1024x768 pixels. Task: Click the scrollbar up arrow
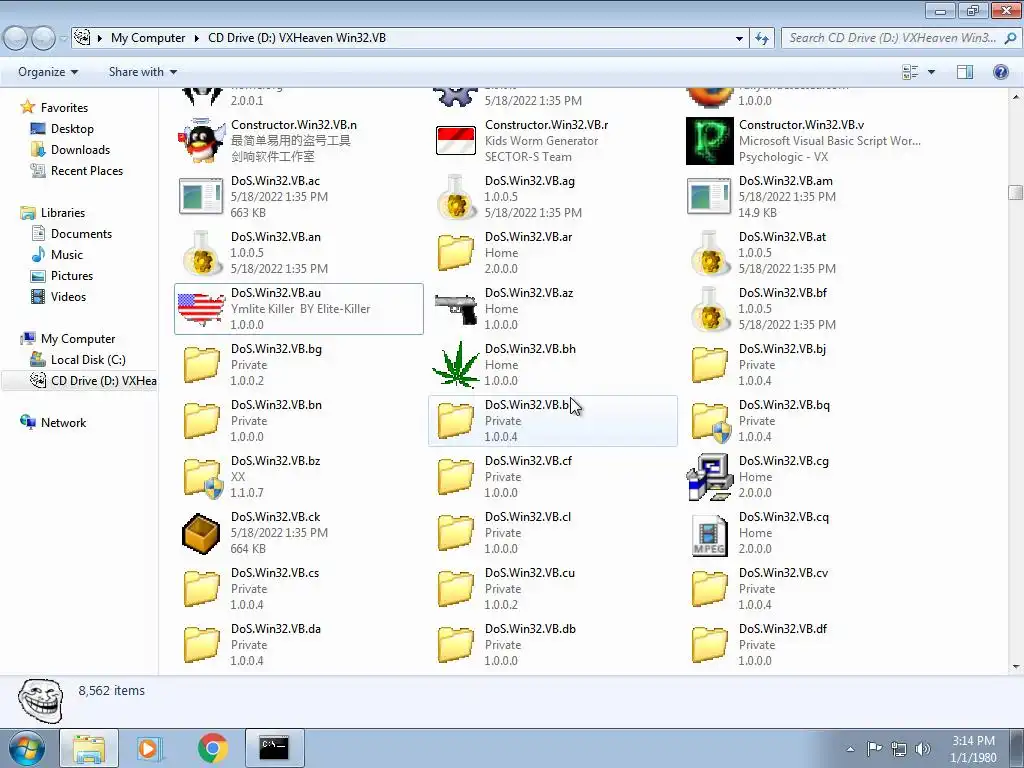click(x=1016, y=97)
